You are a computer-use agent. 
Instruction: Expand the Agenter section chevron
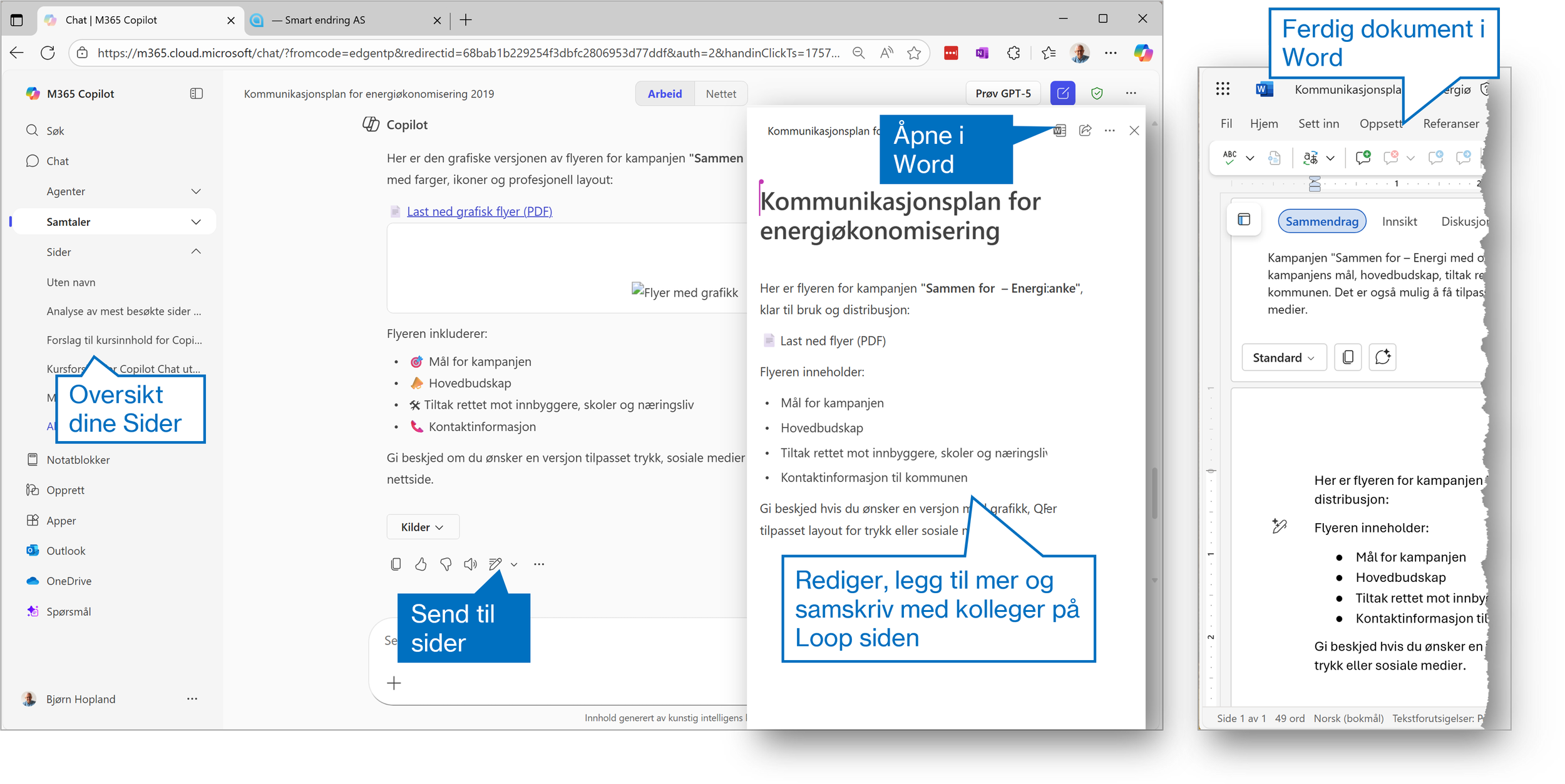coord(196,191)
